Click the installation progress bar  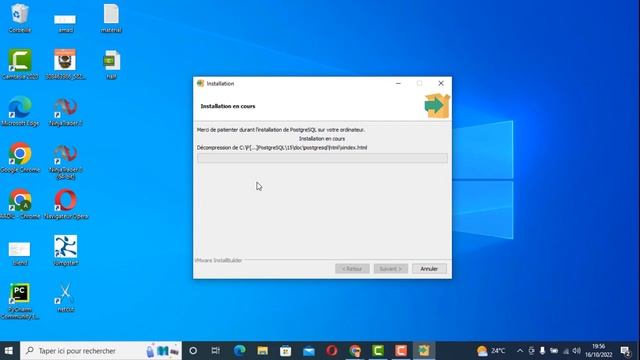click(x=322, y=158)
